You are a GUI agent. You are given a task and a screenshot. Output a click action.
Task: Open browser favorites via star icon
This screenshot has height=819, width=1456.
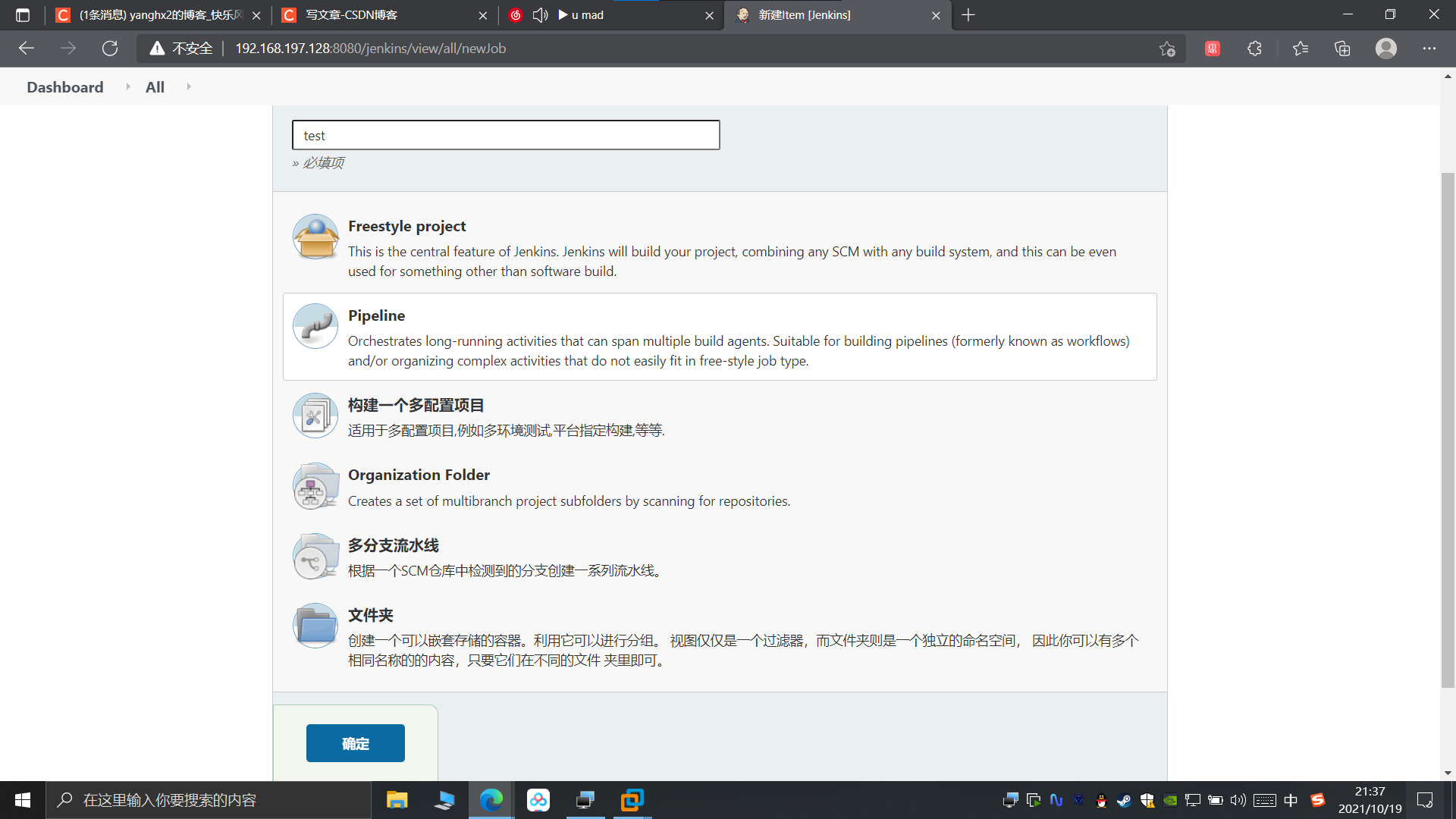[x=1300, y=48]
